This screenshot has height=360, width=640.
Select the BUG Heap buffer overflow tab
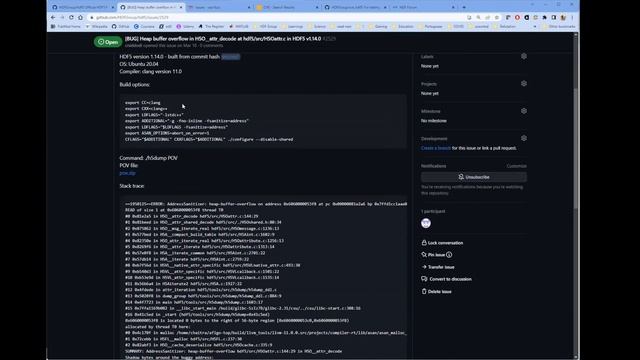click(x=151, y=7)
